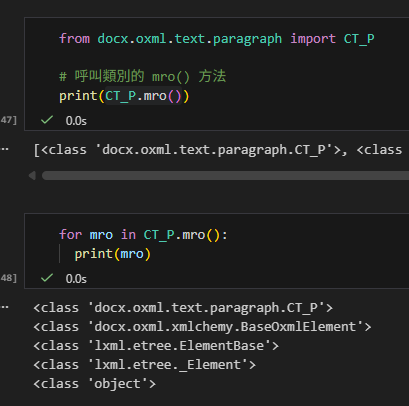Click the '0.0s' execution time of cell 48

point(76,279)
